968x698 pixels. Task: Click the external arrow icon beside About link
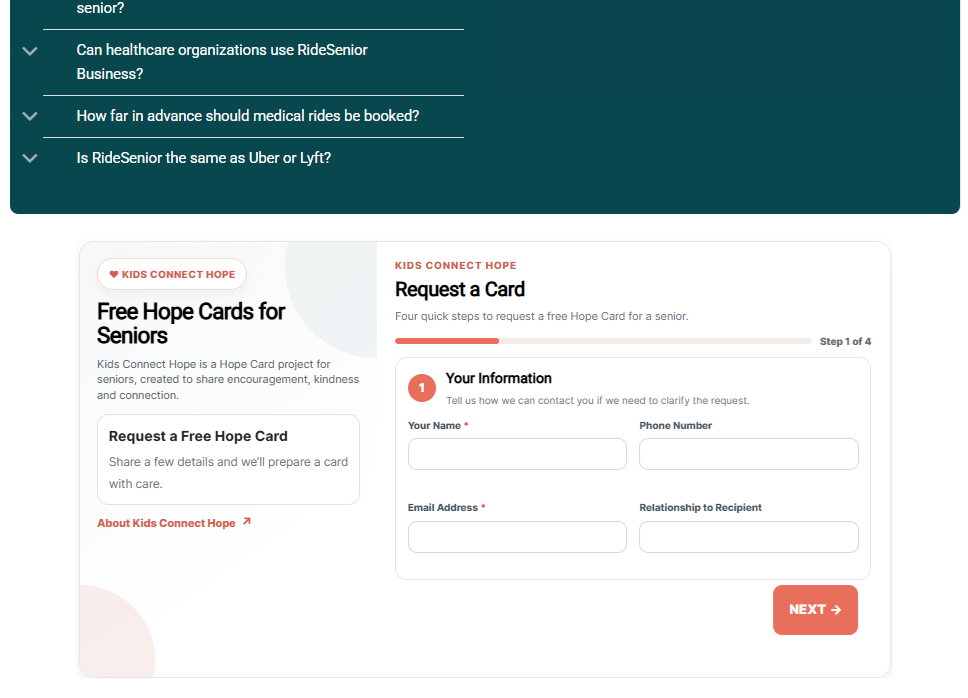(x=246, y=521)
